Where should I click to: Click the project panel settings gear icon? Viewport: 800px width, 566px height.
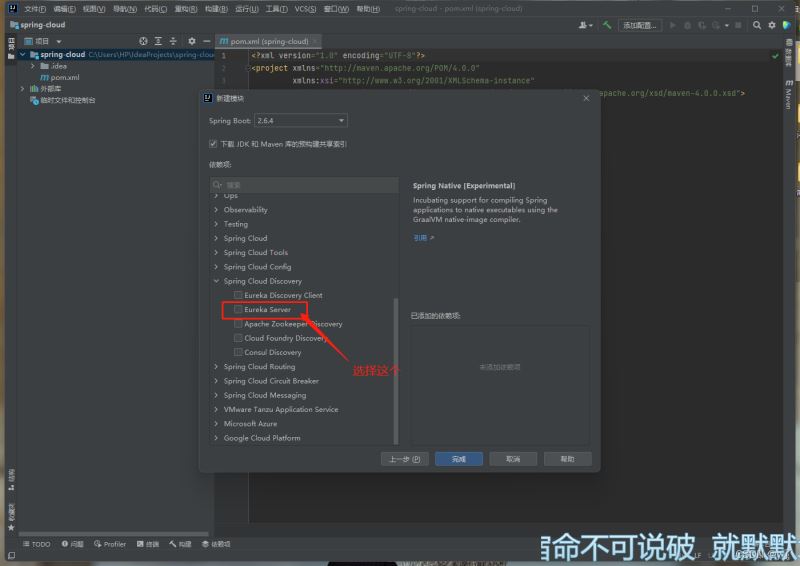coord(192,41)
